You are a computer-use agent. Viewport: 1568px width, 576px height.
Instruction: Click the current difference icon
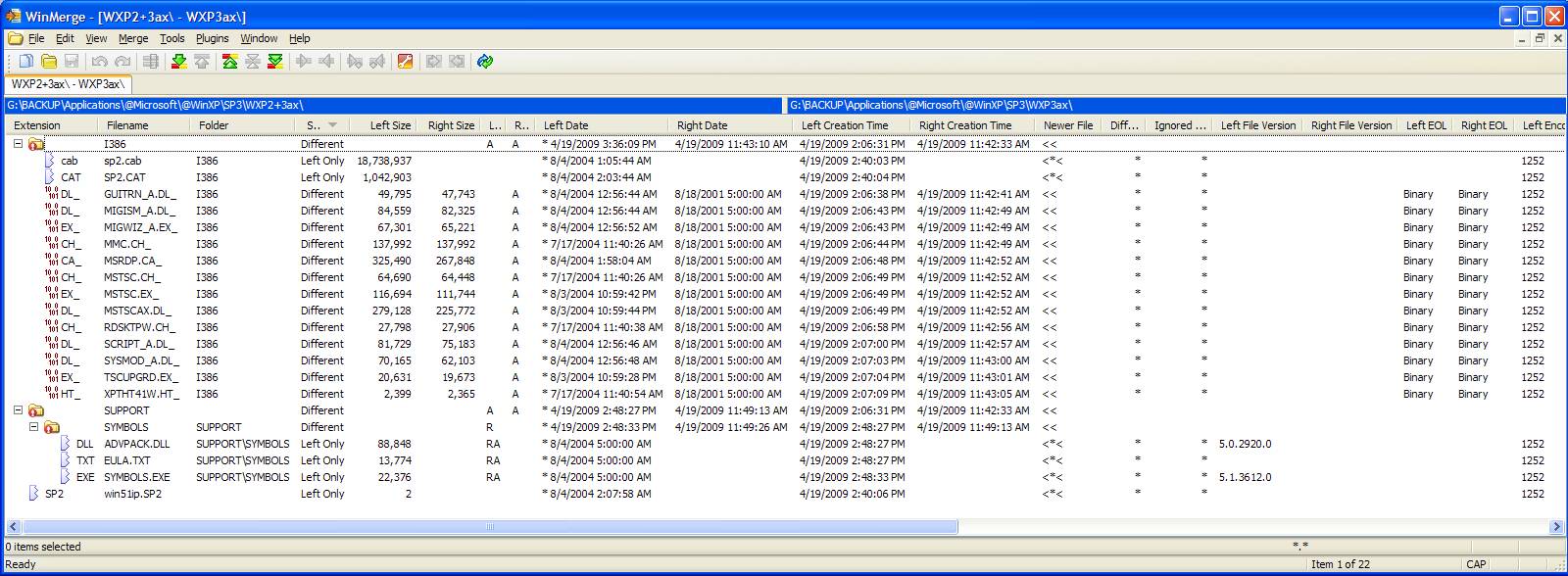tap(253, 62)
